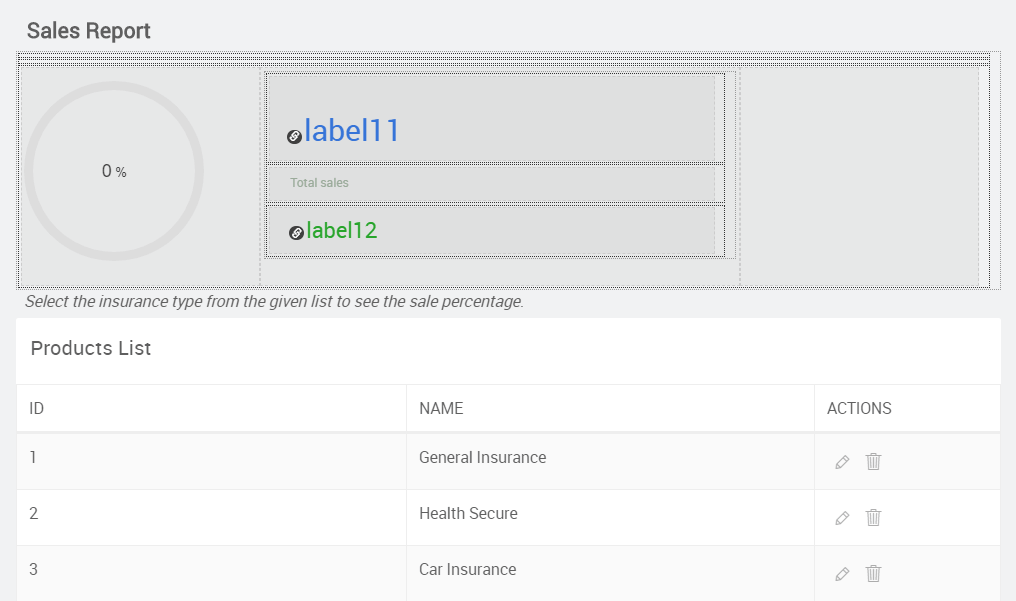The height and width of the screenshot is (601, 1016).
Task: Click the 0 % circular progress chart
Action: click(x=114, y=171)
